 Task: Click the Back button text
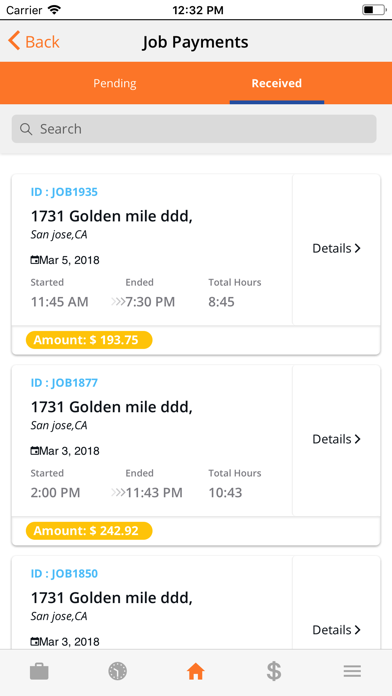coord(42,42)
